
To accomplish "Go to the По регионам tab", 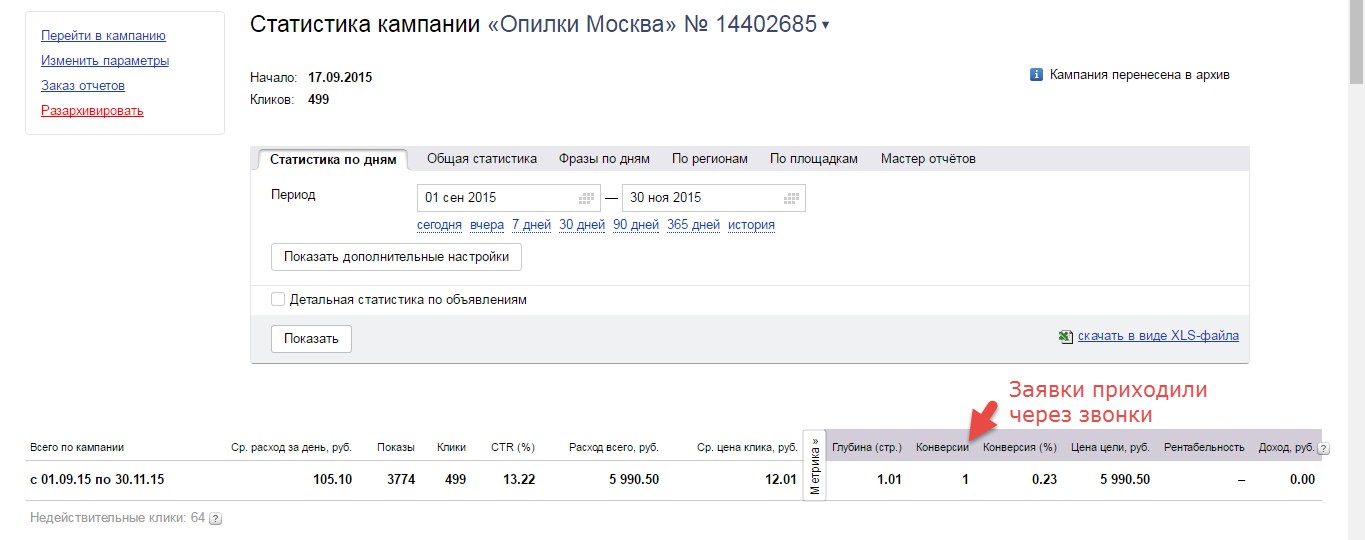I will tap(710, 159).
